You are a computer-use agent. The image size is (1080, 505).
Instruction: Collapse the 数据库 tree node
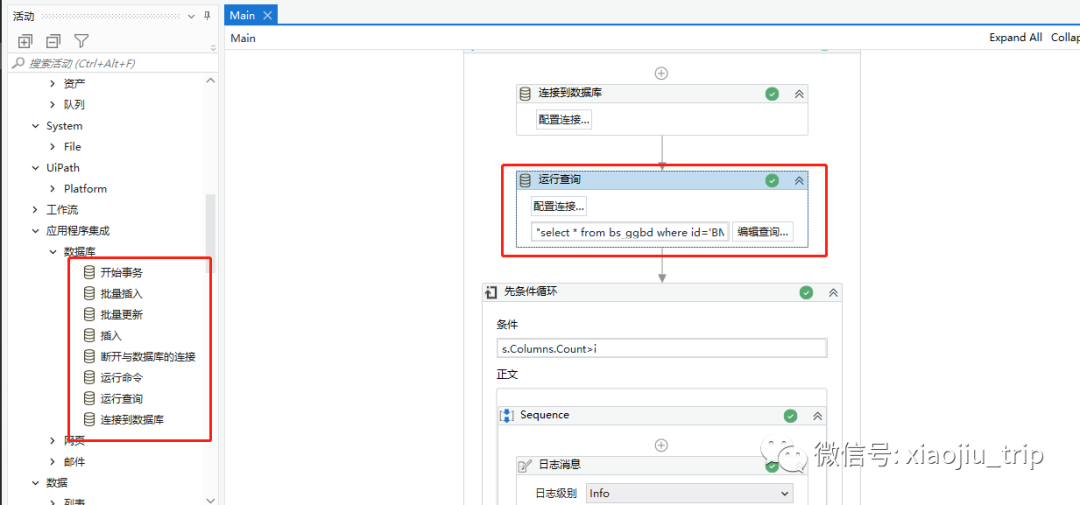(x=53, y=251)
